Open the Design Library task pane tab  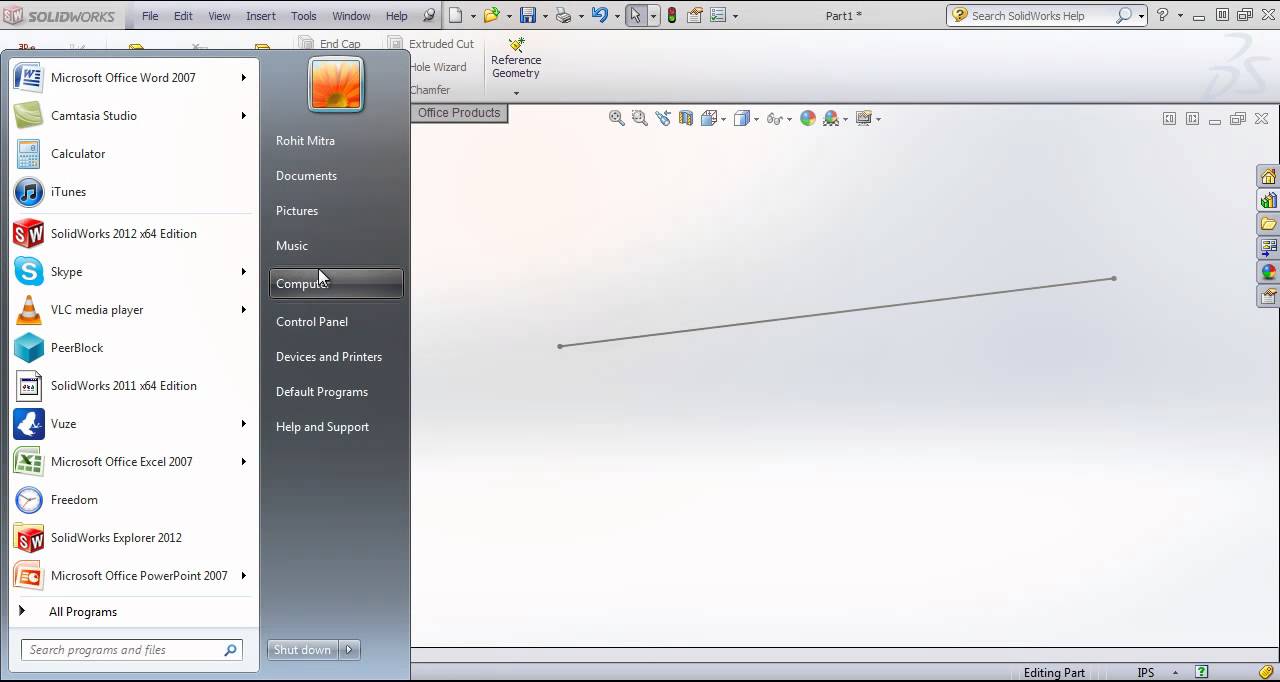coord(1268,200)
